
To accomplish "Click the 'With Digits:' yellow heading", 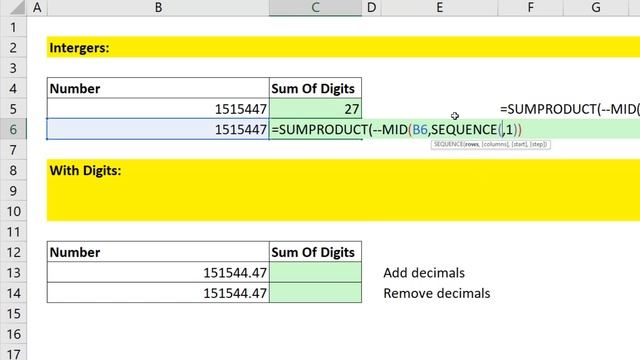I will click(343, 190).
